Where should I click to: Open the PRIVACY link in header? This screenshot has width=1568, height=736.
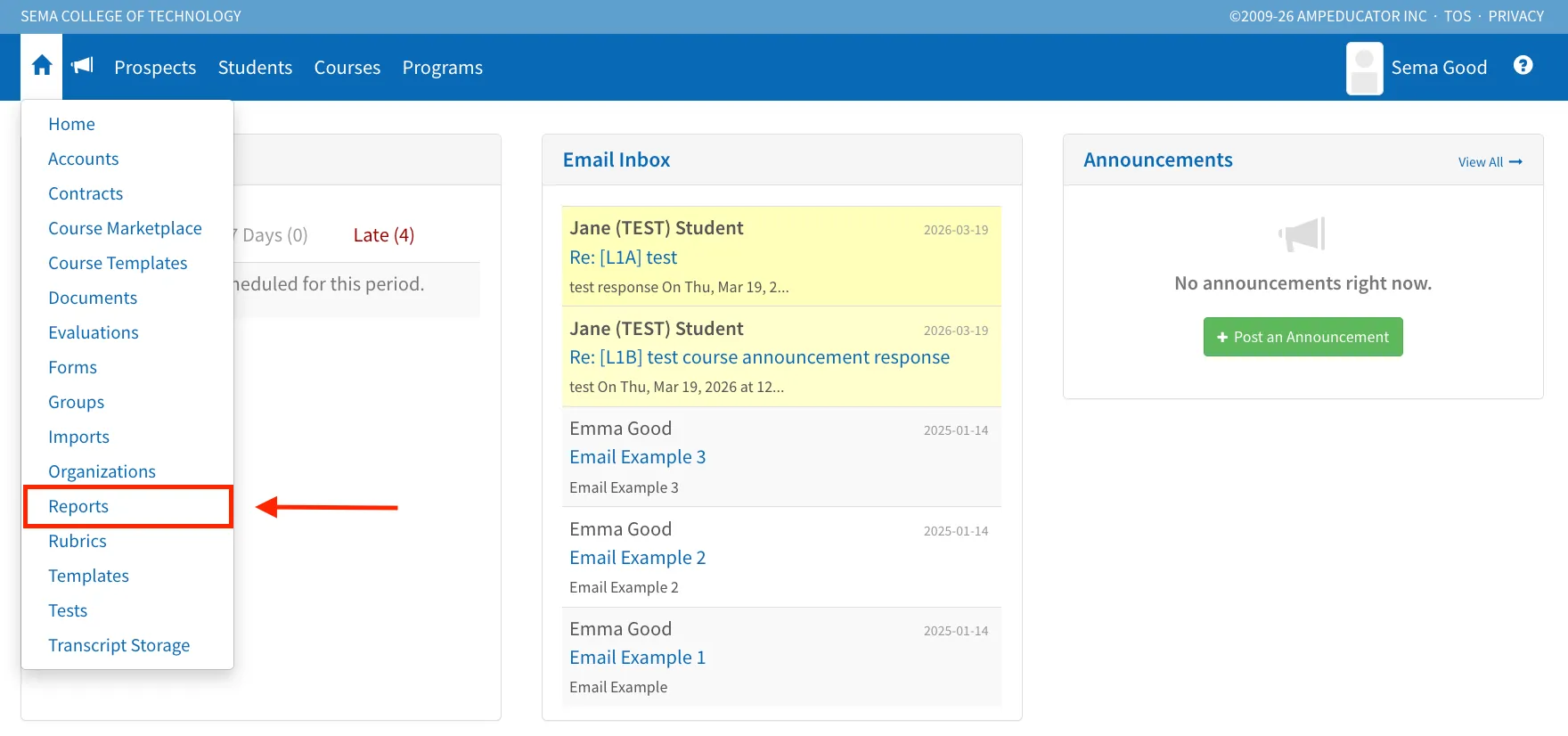1515,16
